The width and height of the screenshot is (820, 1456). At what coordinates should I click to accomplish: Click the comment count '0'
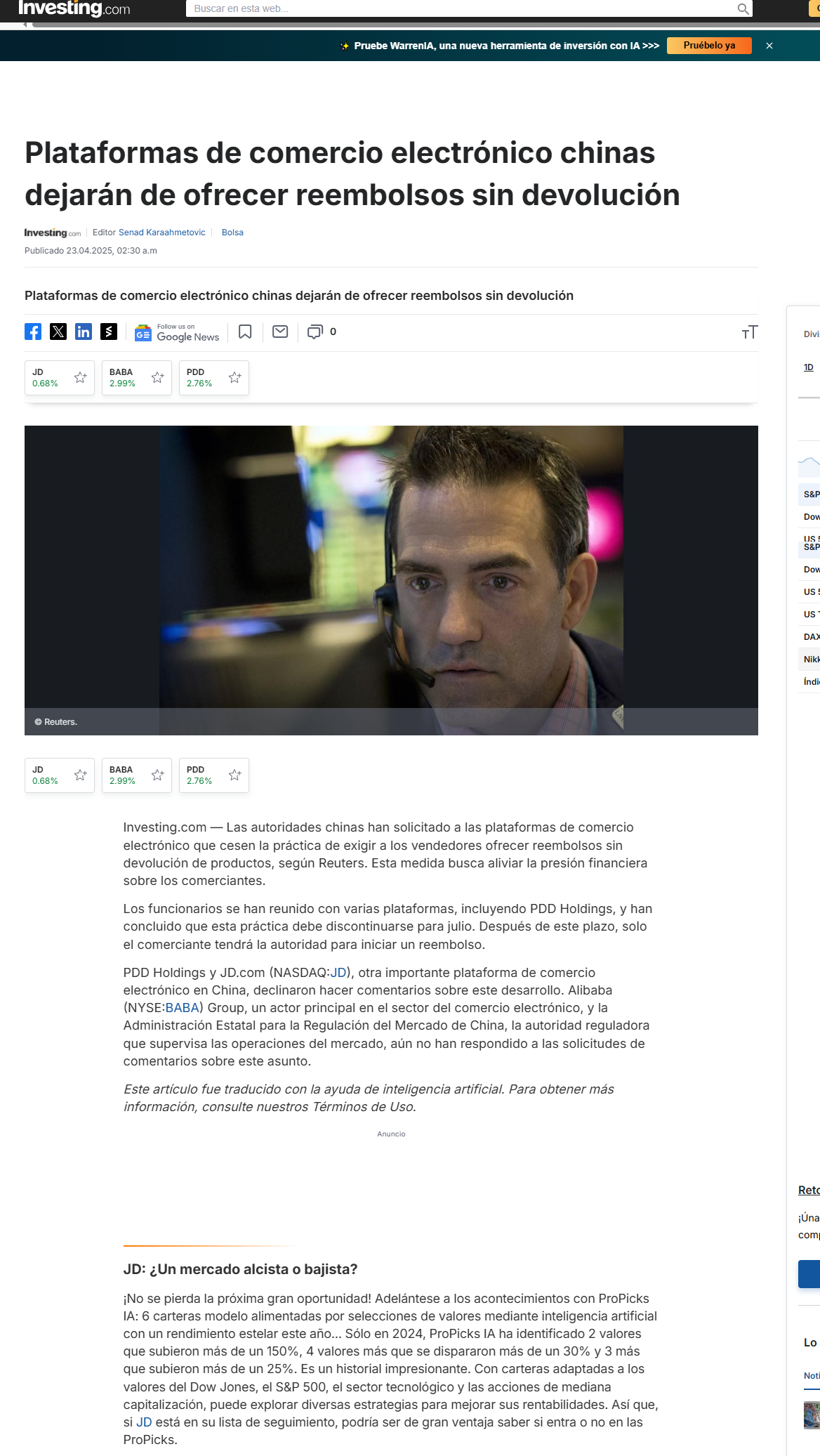333,332
